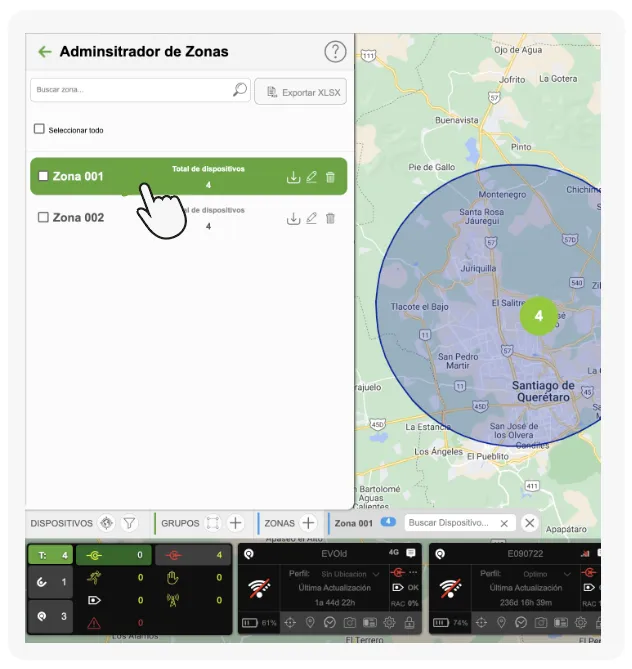Screen dimensions: 632x669
Task: Open the E090722 settings gear
Action: tap(580, 622)
